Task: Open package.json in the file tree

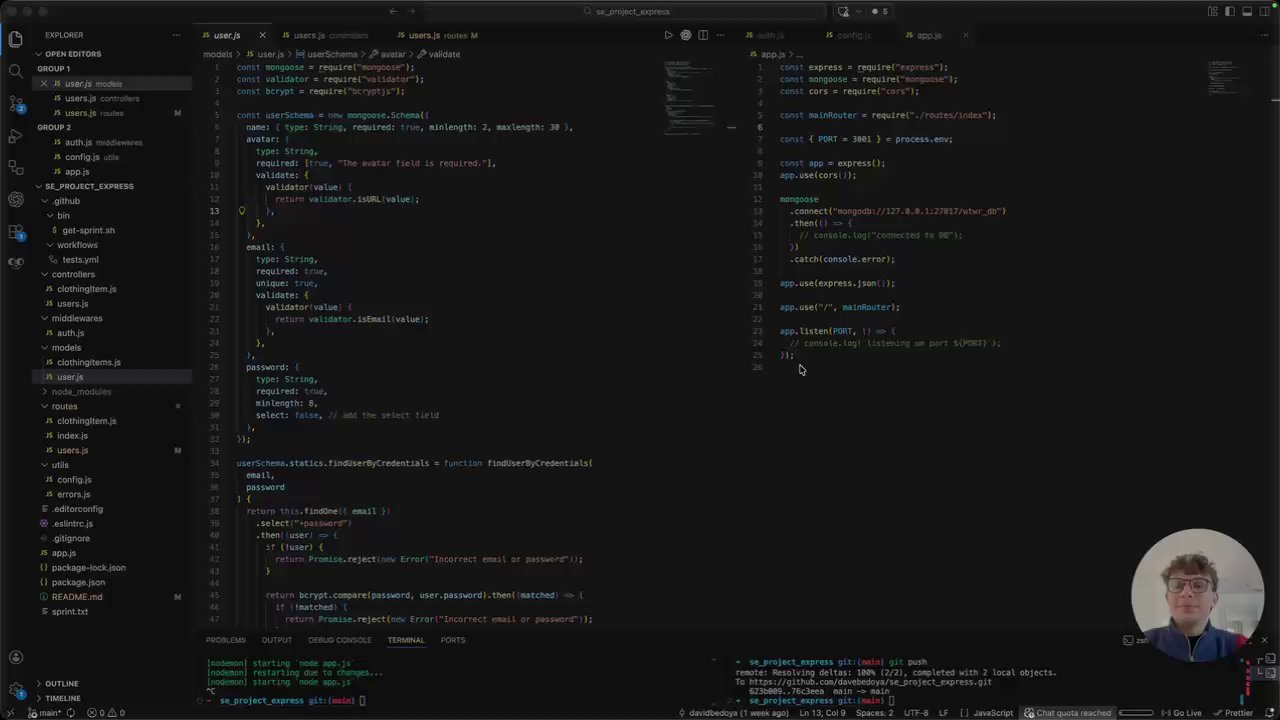Action: (x=78, y=582)
